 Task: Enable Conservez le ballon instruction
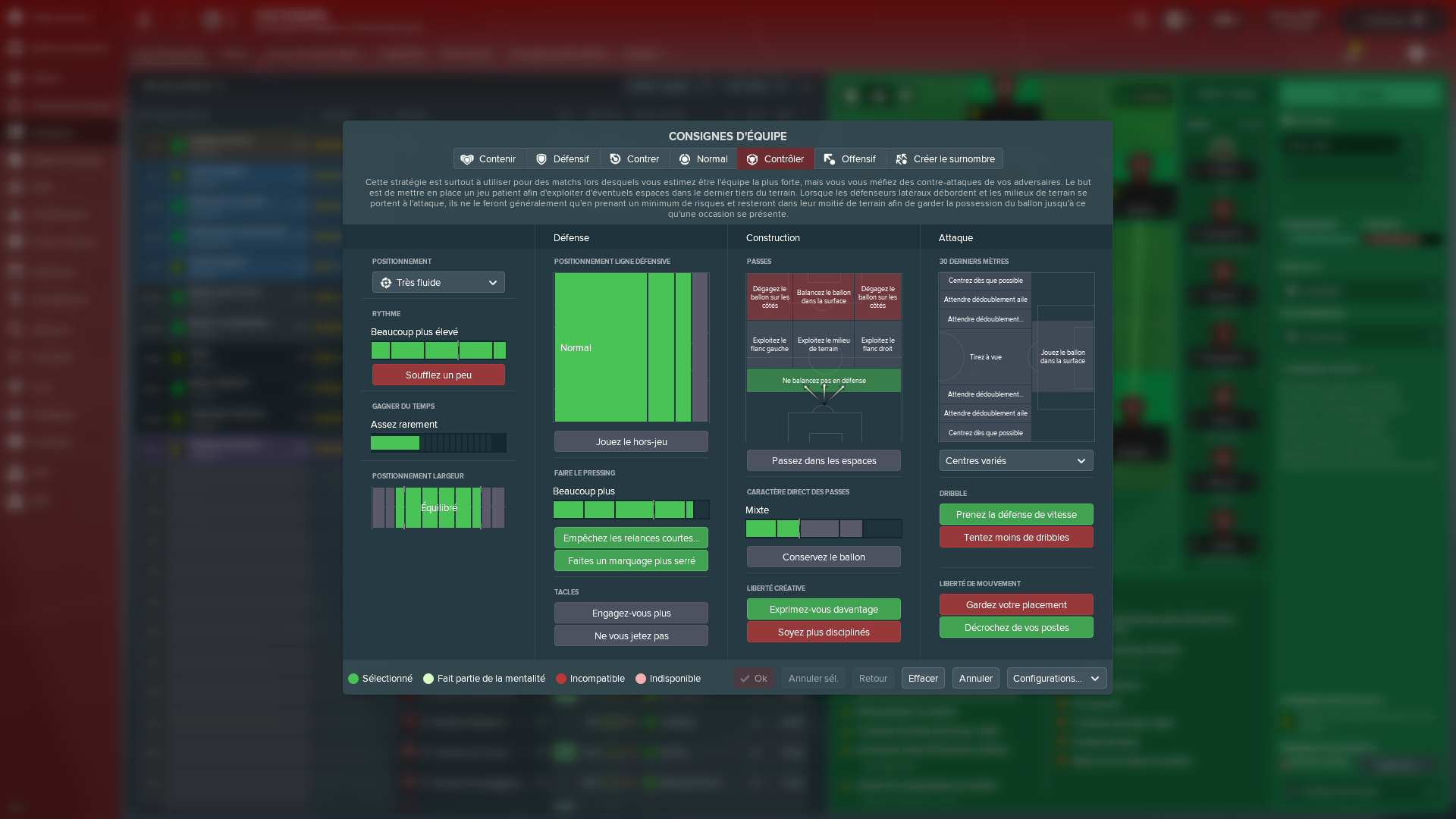pyautogui.click(x=824, y=557)
